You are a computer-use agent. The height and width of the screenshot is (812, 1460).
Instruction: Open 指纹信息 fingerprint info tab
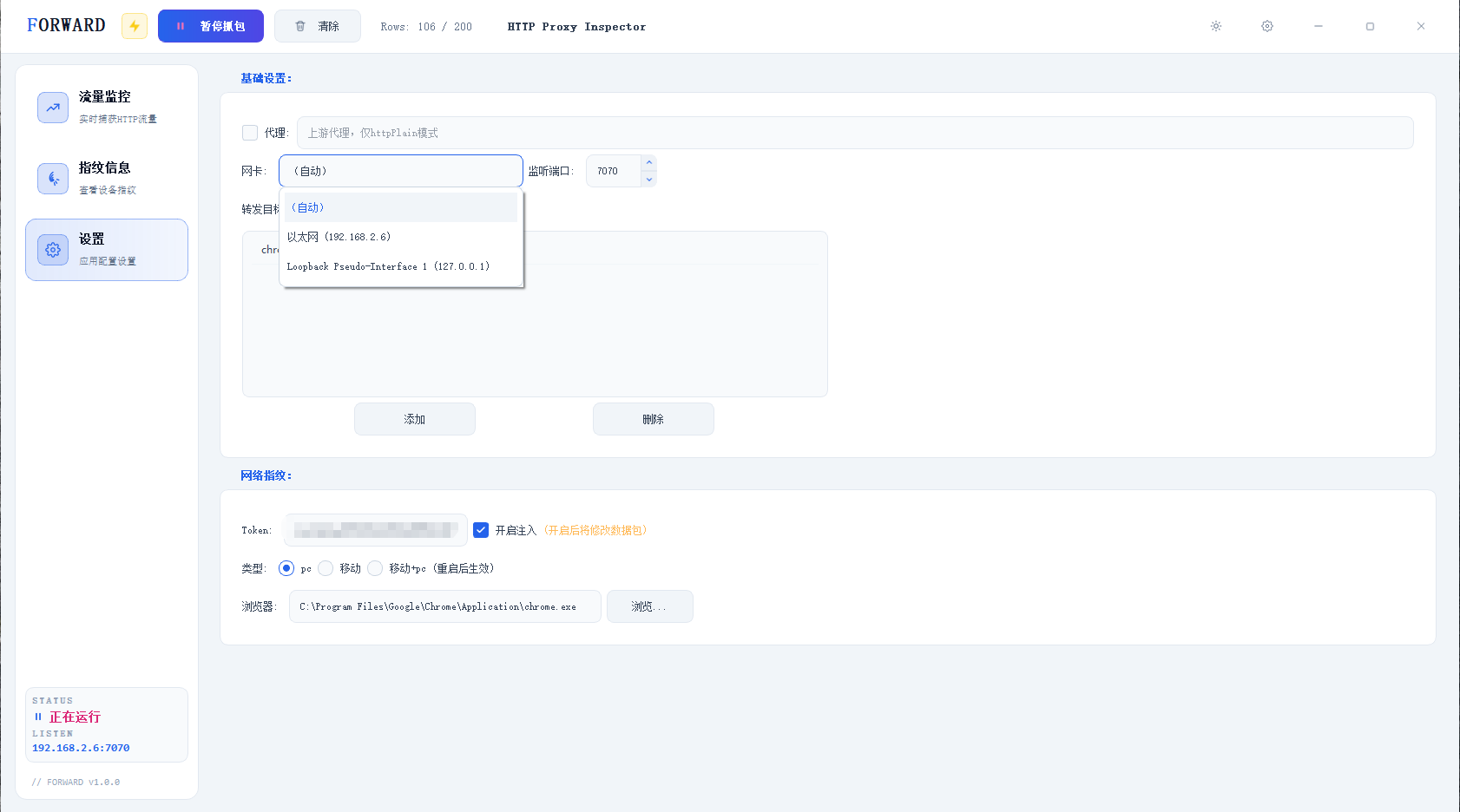click(107, 179)
